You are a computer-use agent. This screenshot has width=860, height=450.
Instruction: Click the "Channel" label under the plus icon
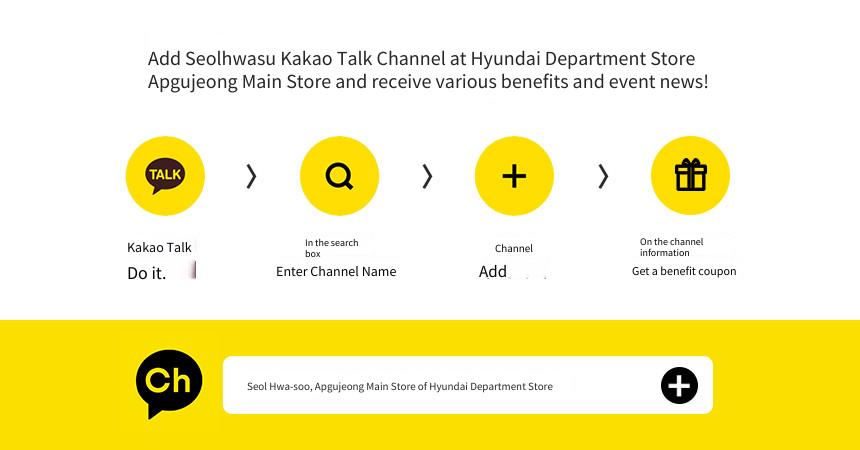pyautogui.click(x=514, y=249)
